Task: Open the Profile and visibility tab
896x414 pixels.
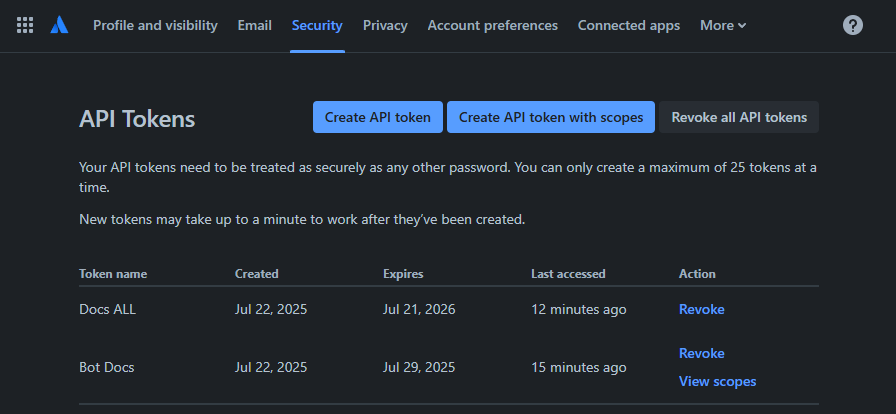Action: 155,25
